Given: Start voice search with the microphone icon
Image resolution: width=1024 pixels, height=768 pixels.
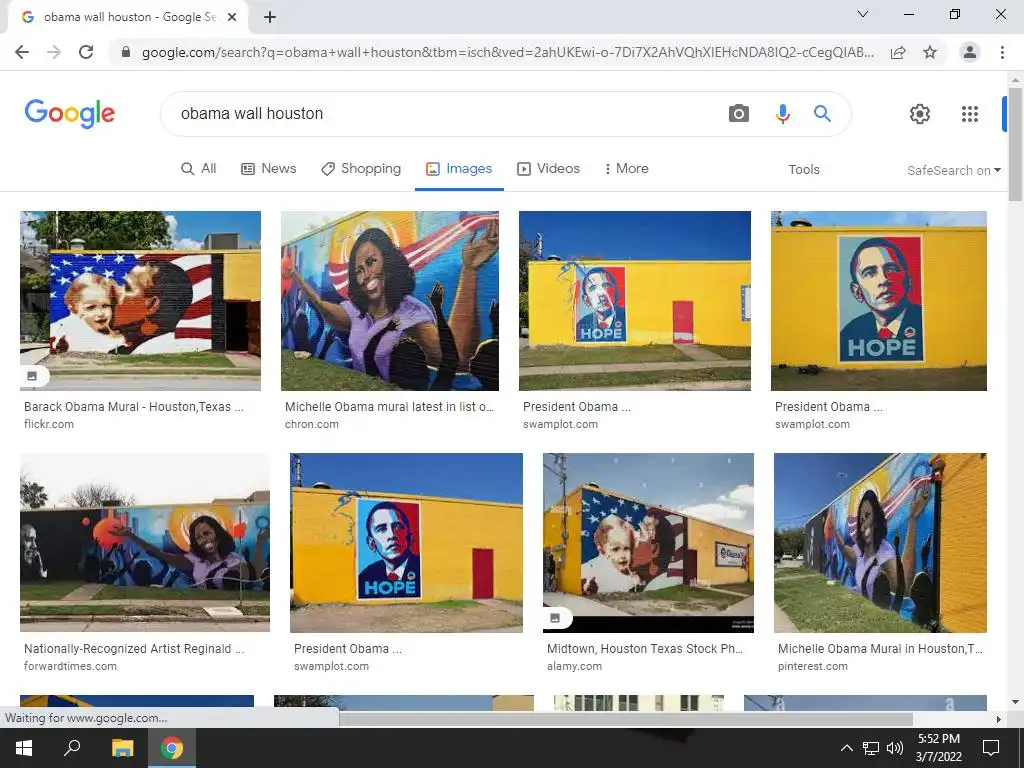Looking at the screenshot, I should (782, 114).
